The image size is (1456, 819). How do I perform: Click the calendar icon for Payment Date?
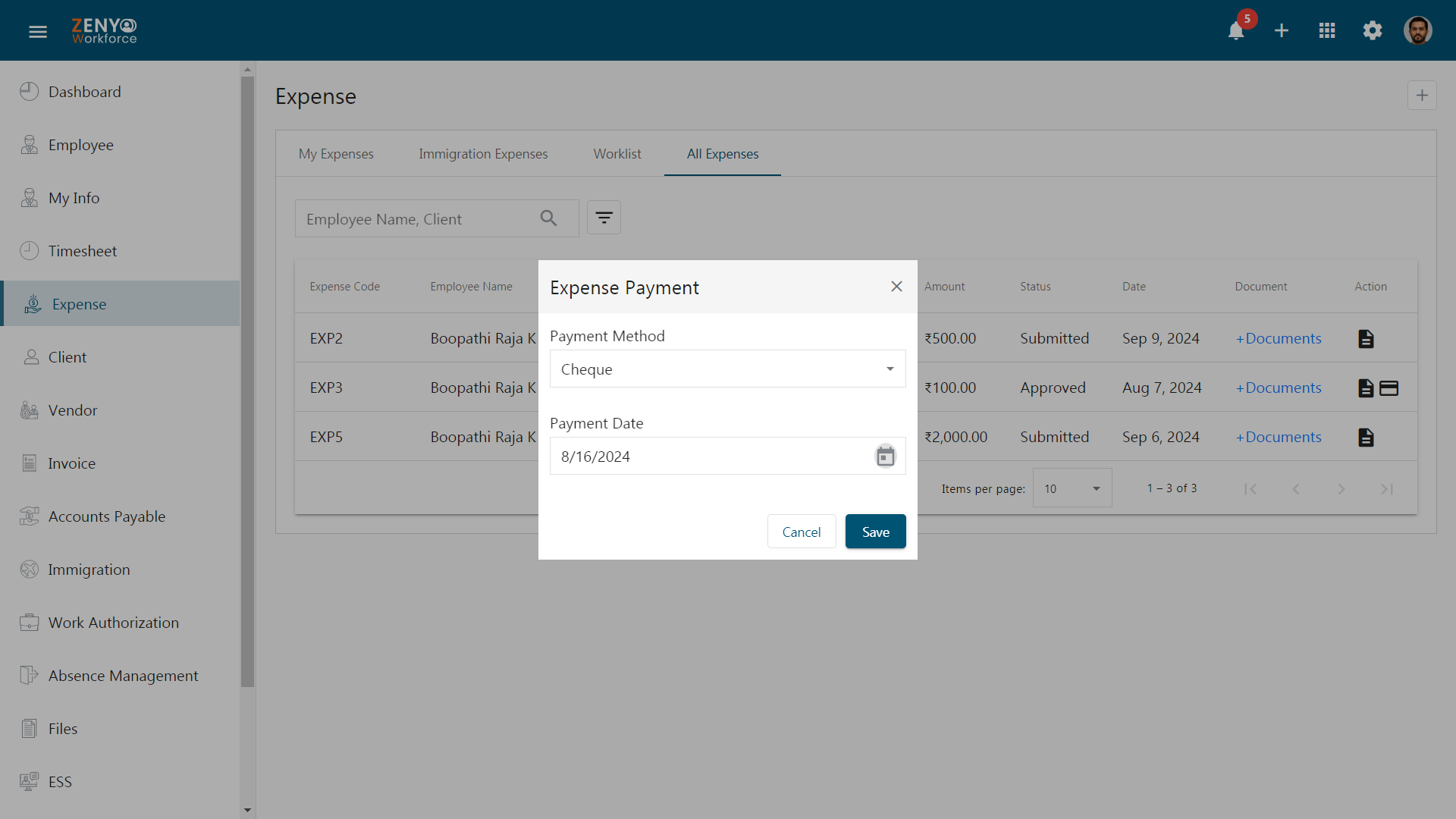(x=886, y=456)
